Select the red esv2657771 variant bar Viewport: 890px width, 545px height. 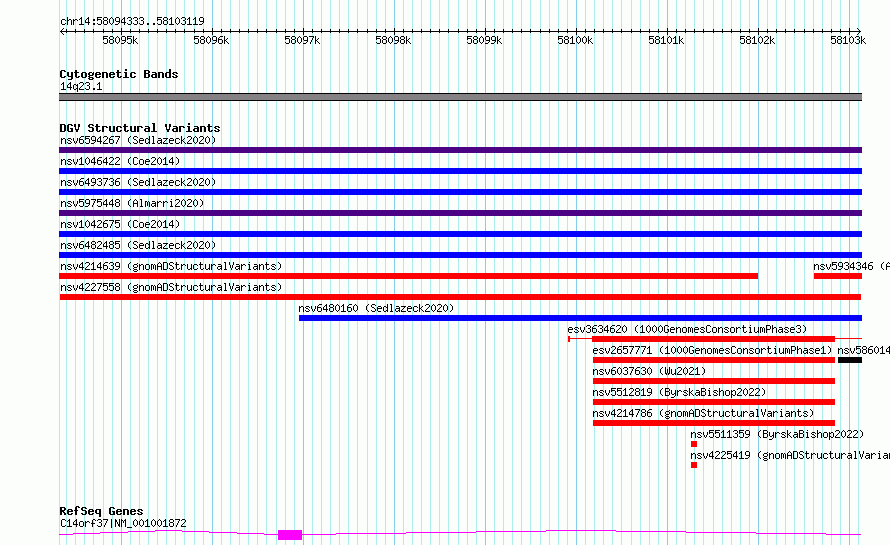click(713, 360)
